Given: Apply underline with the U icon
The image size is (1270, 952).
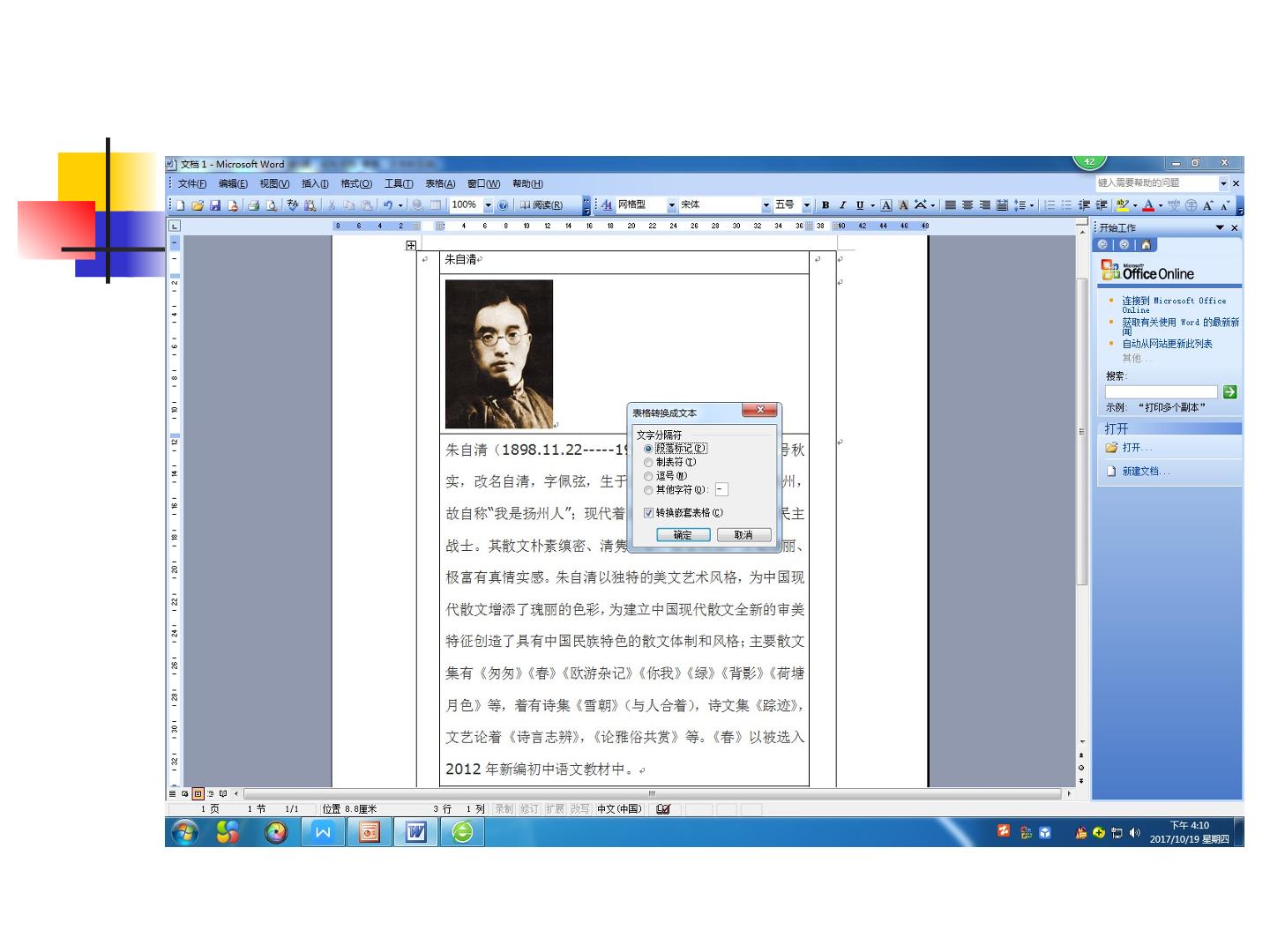Looking at the screenshot, I should [860, 205].
